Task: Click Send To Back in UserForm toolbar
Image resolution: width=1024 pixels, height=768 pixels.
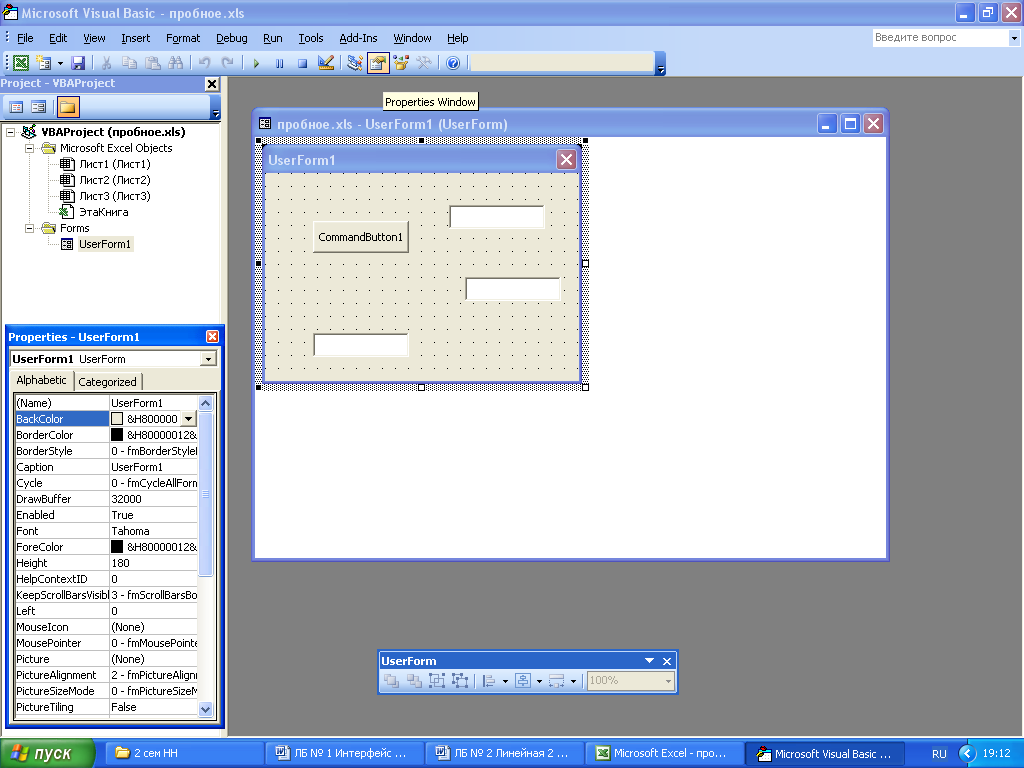Action: coord(414,680)
